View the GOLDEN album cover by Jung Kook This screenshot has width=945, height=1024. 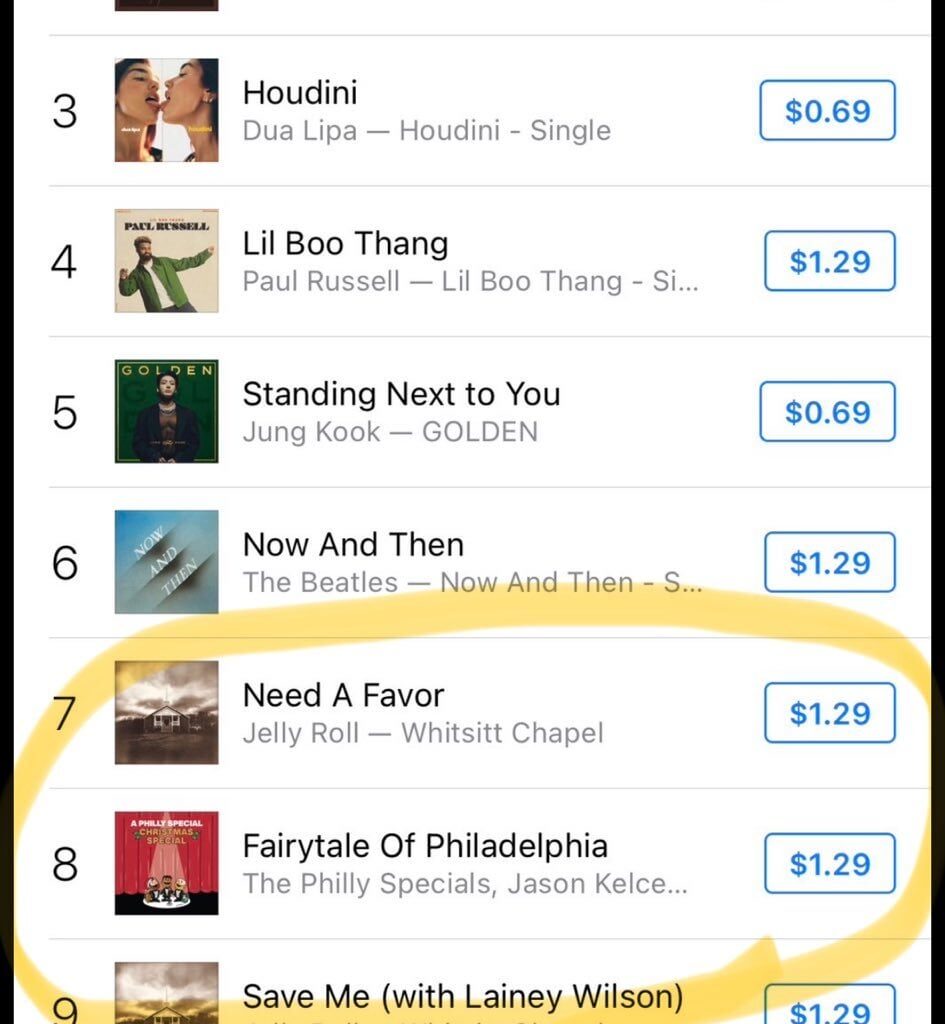[166, 413]
